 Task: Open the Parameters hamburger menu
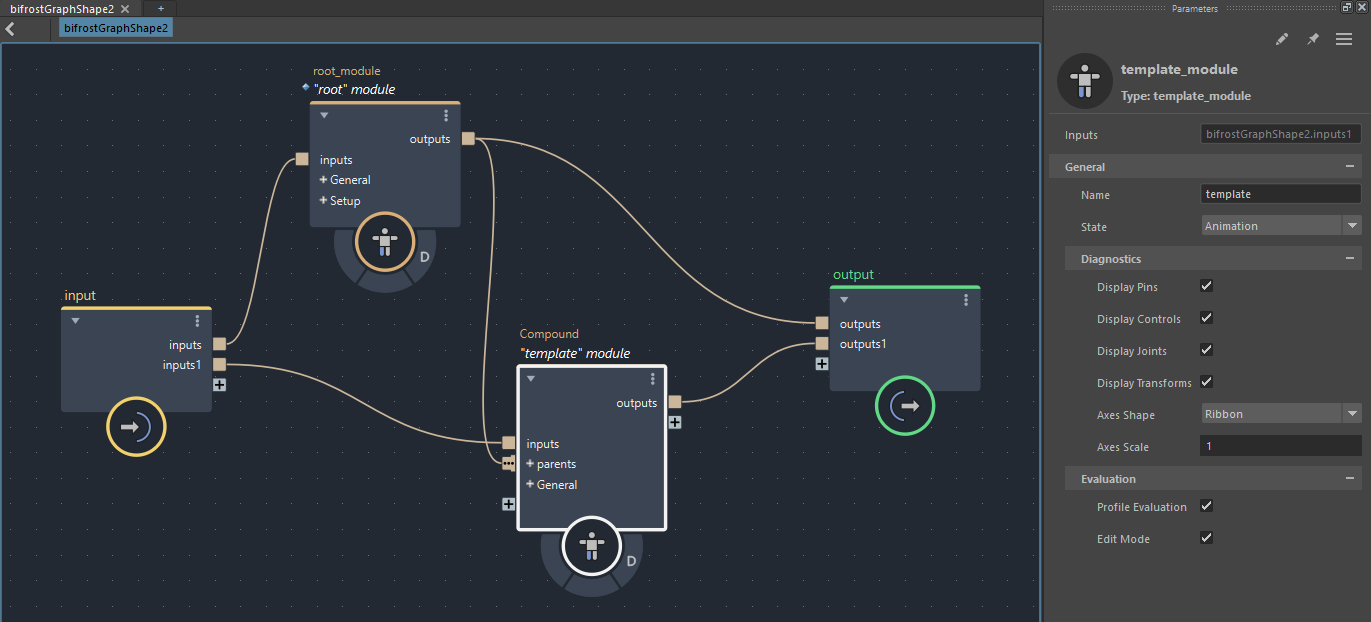point(1344,39)
